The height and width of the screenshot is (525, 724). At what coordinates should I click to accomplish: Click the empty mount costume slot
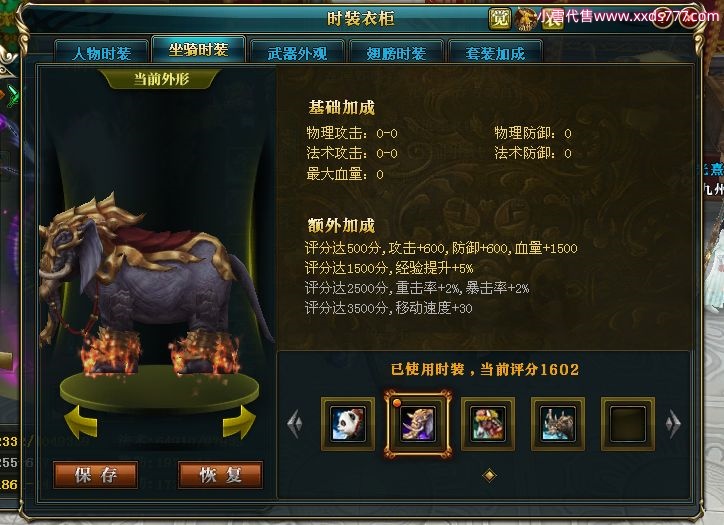tap(627, 424)
